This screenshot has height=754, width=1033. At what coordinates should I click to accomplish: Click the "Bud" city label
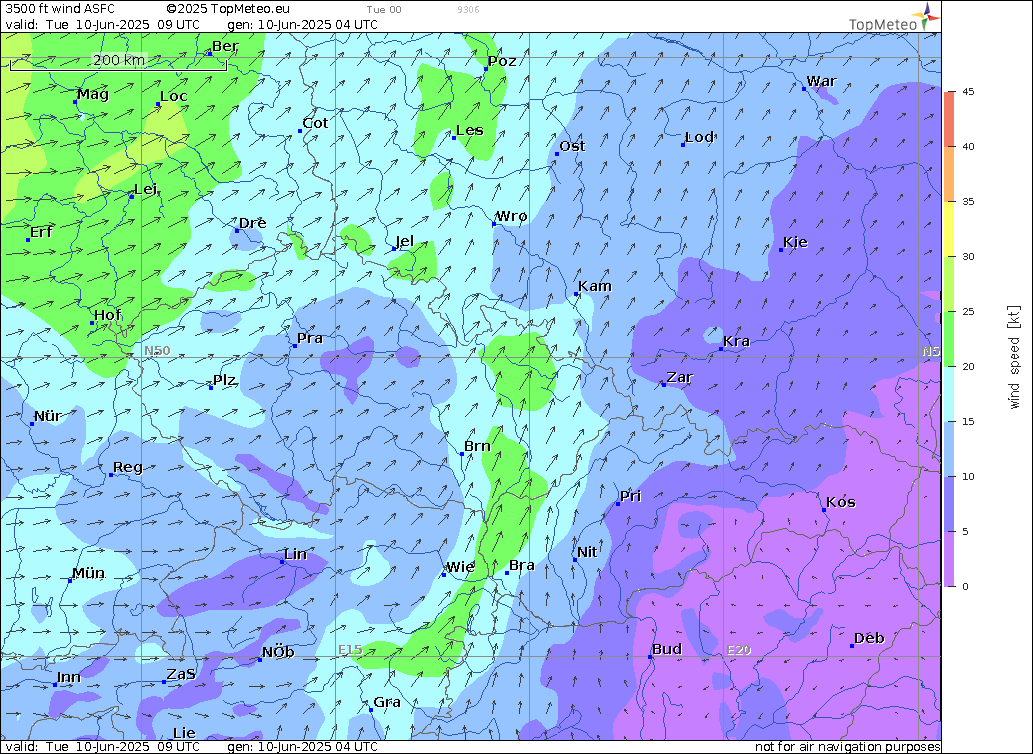pos(667,649)
